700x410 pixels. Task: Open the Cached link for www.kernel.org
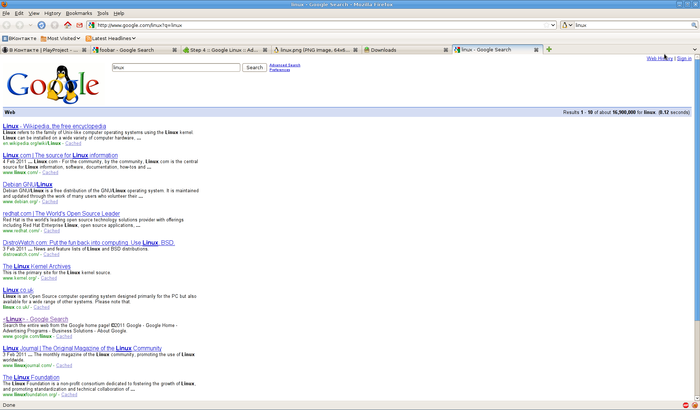(x=49, y=278)
